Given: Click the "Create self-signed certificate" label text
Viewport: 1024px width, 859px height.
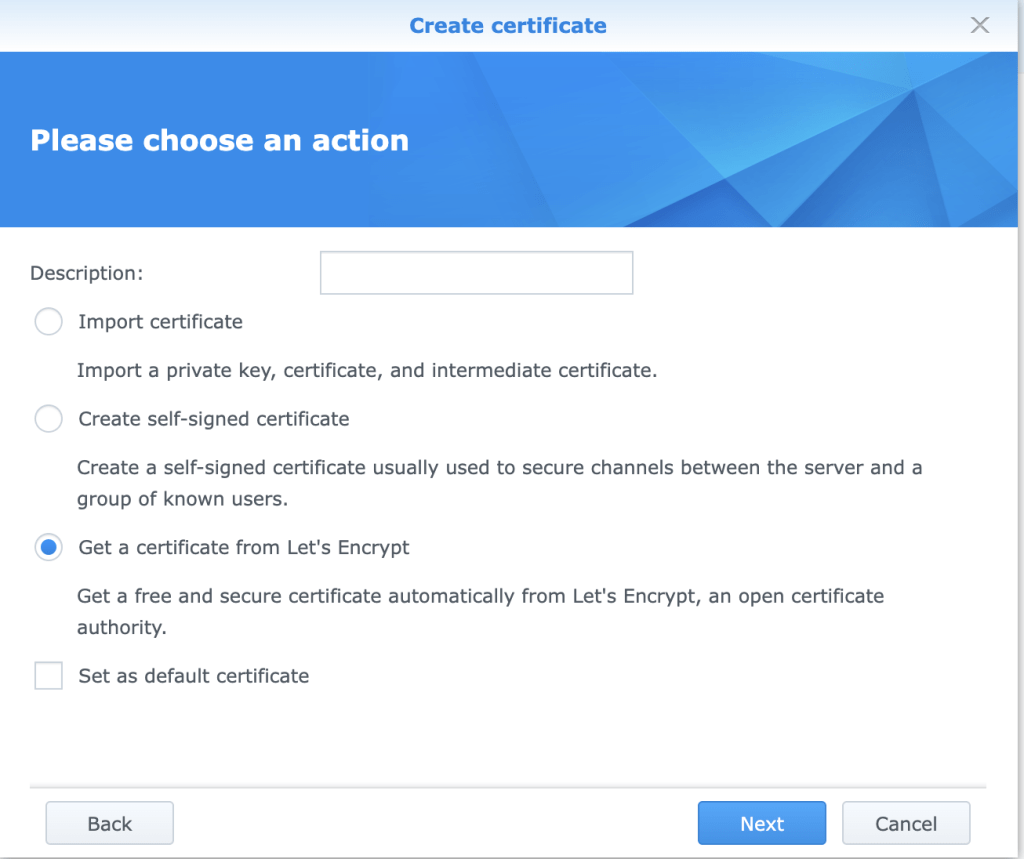Looking at the screenshot, I should click(214, 419).
